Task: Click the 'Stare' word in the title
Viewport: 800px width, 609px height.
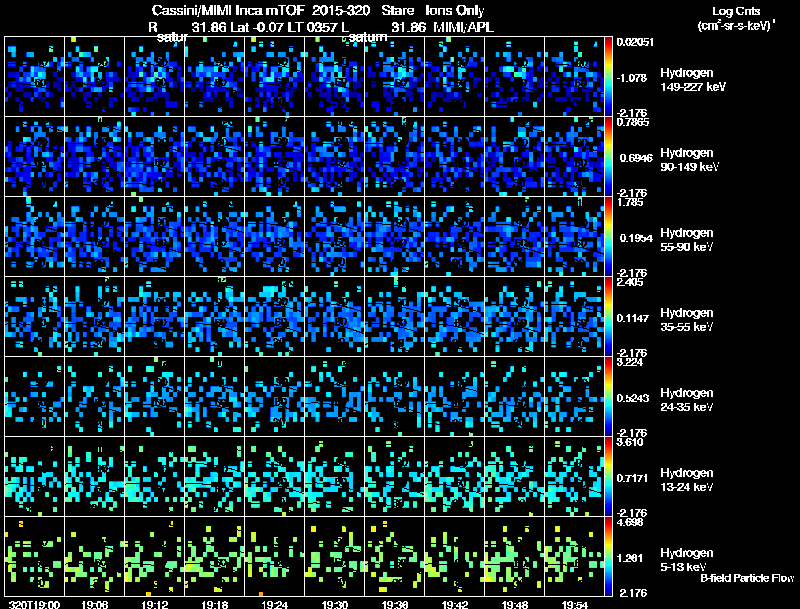Action: pos(397,11)
